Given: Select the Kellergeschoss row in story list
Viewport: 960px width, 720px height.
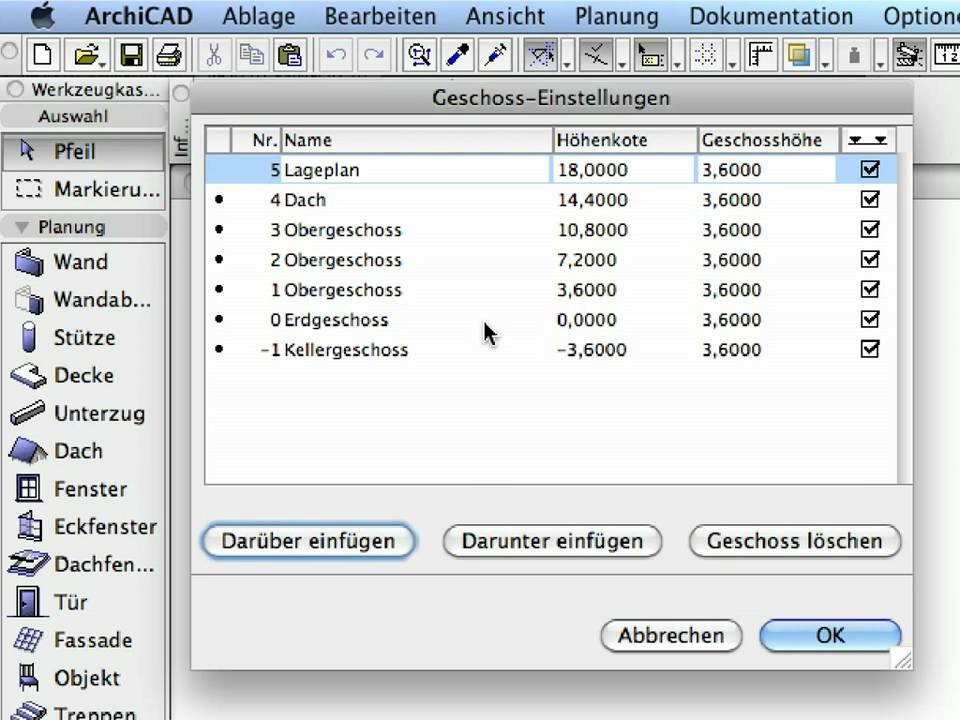Looking at the screenshot, I should point(551,350).
